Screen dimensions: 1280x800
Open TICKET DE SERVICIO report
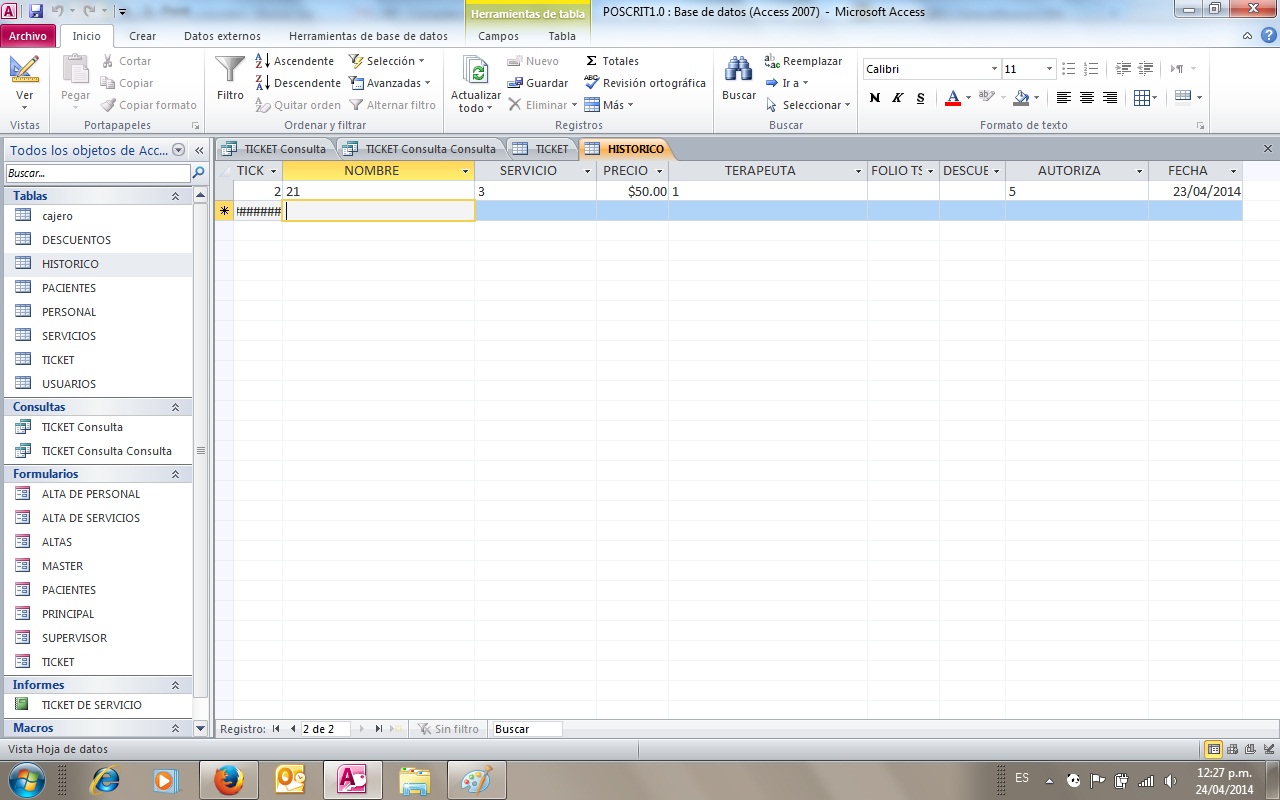(92, 705)
